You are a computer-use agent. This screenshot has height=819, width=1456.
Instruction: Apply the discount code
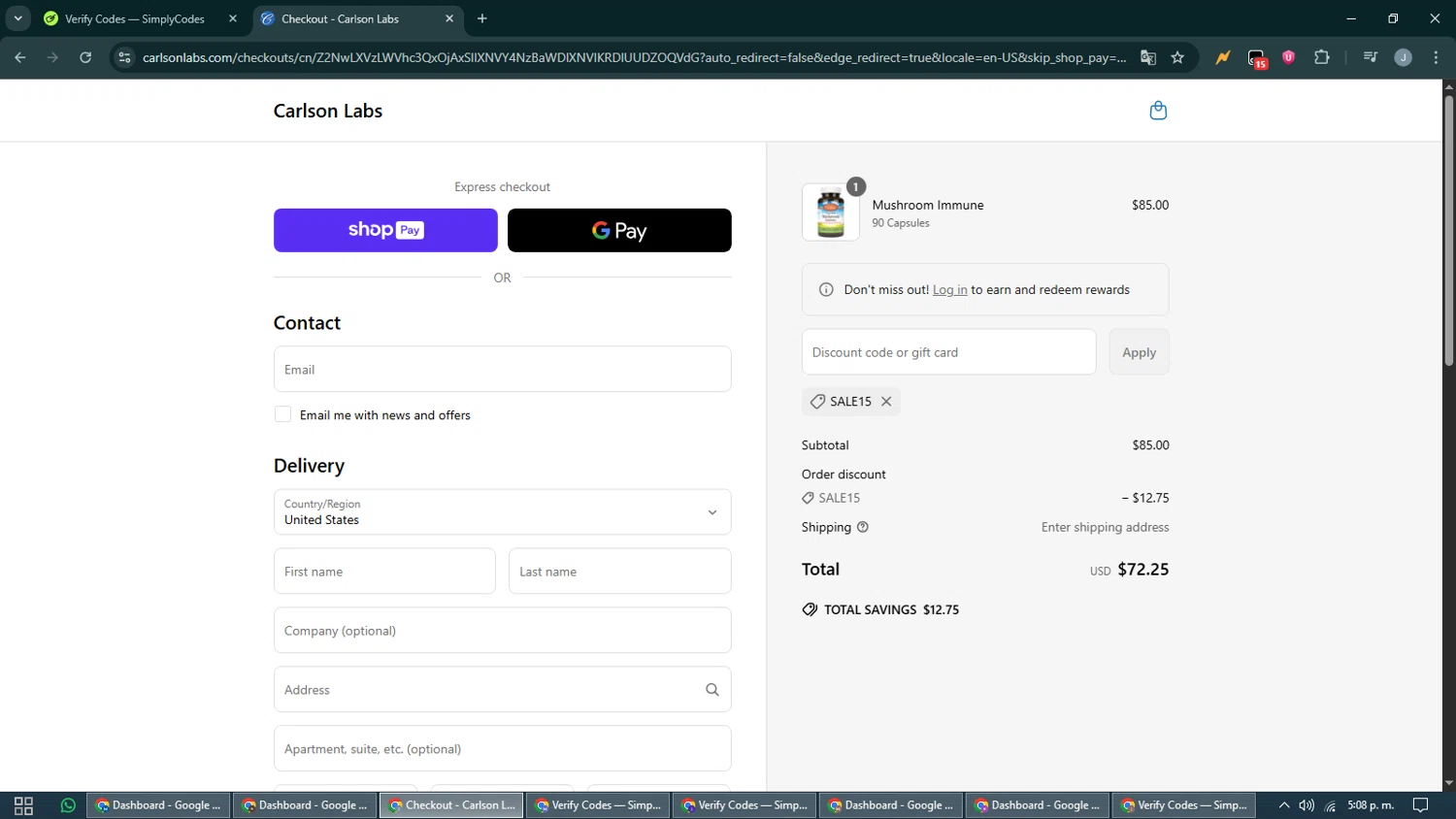[x=1139, y=352]
